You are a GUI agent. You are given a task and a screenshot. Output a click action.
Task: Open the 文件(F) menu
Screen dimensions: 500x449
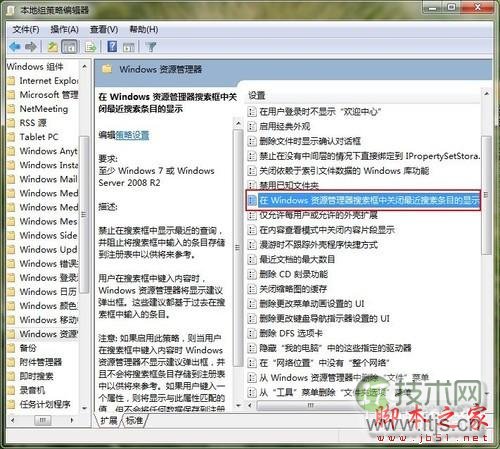[x=26, y=30]
